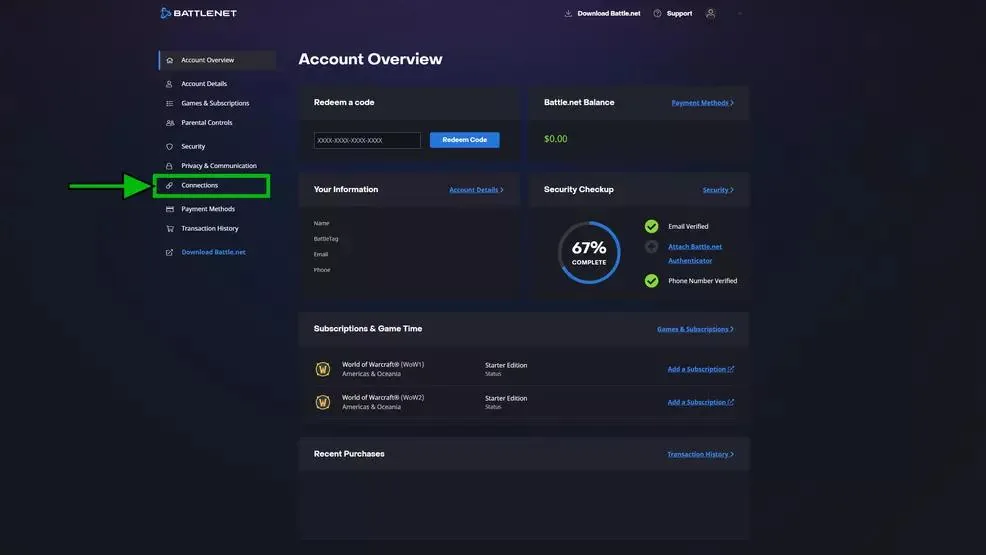Select the Security shield icon in sidebar
This screenshot has width=986, height=555.
[x=169, y=146]
